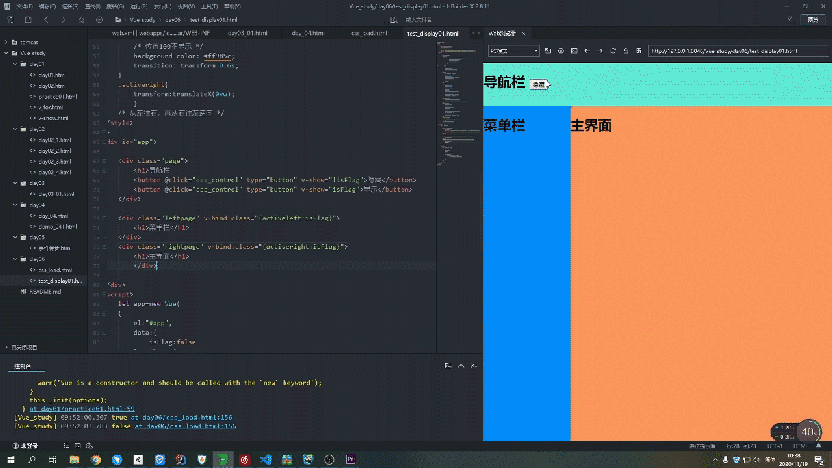This screenshot has width=832, height=468.
Task: Select the console panel tab
Action: [x=22, y=366]
